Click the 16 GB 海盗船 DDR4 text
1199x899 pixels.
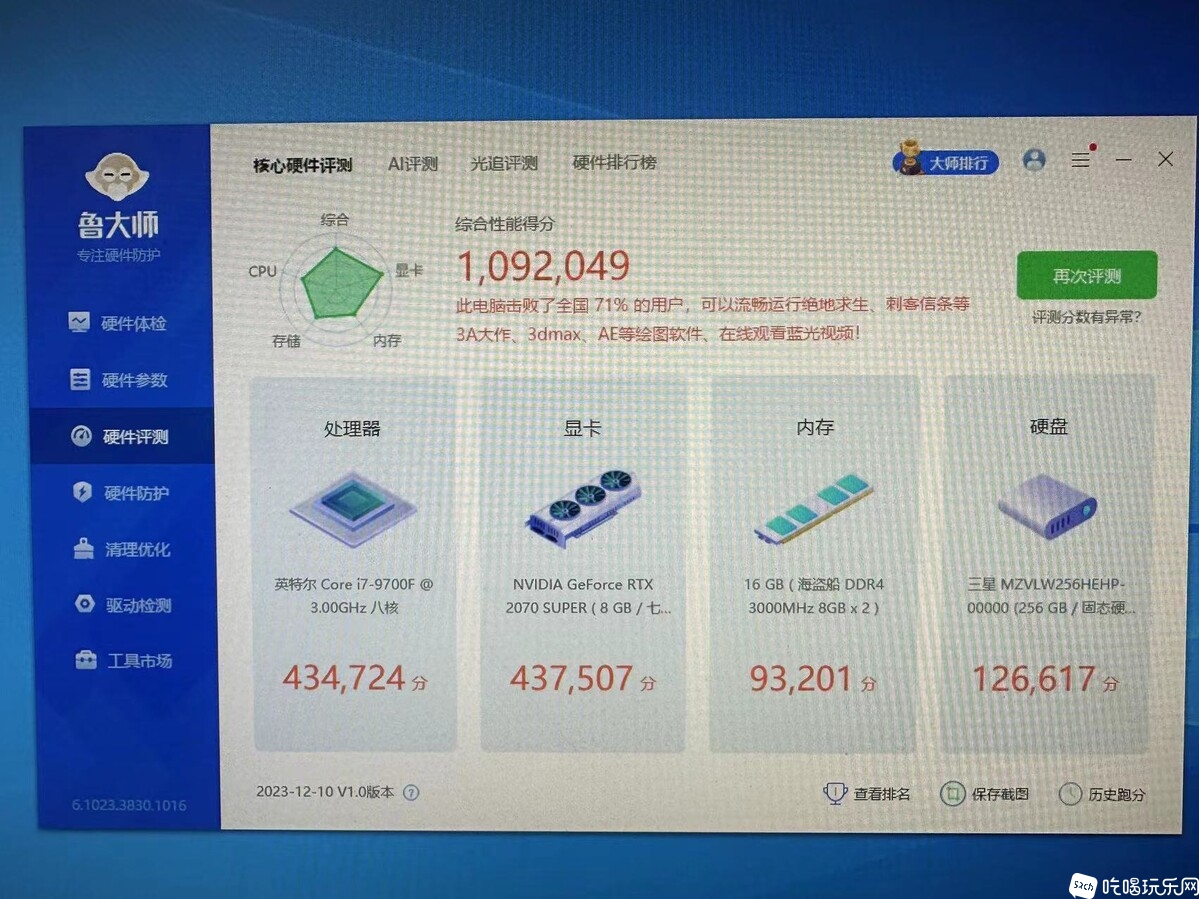click(813, 596)
